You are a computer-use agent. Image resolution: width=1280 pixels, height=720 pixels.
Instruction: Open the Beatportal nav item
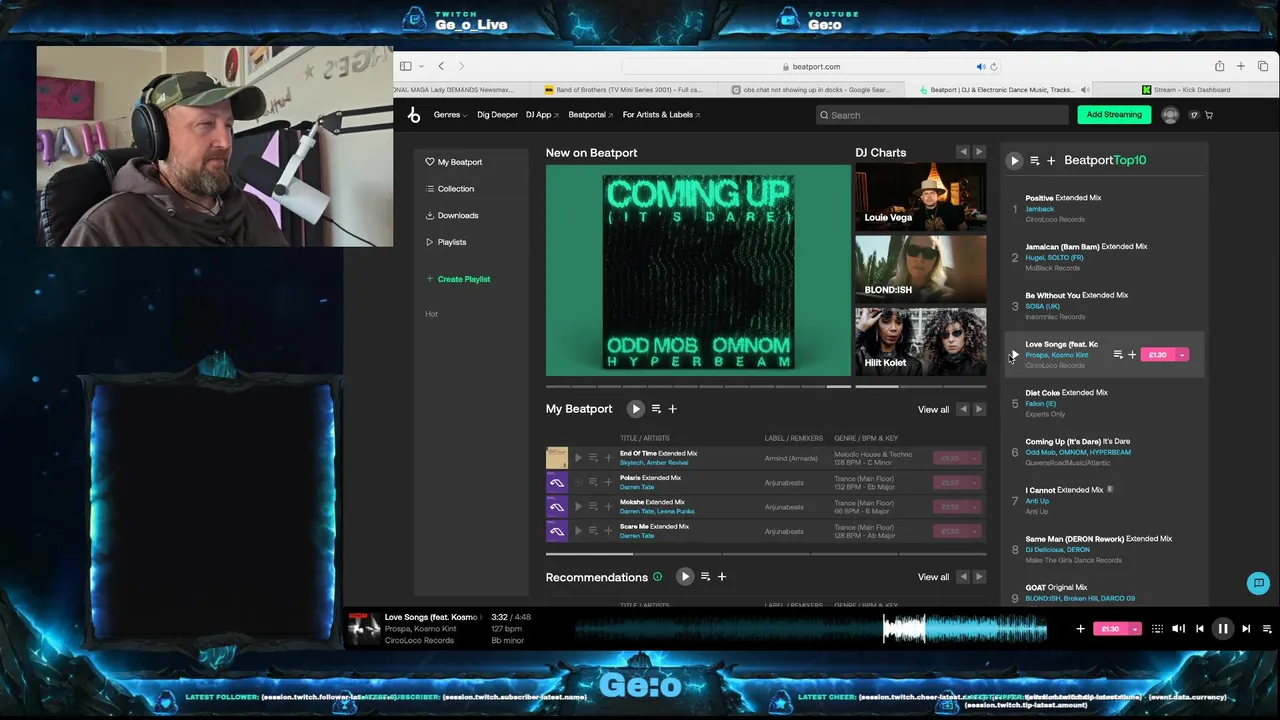pyautogui.click(x=591, y=115)
